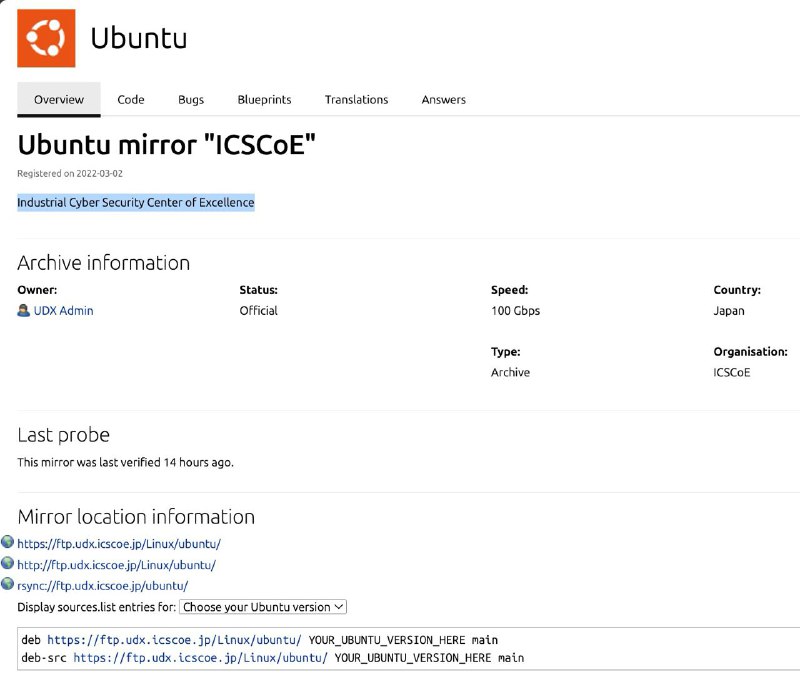Click the 'Status:' label

point(259,290)
